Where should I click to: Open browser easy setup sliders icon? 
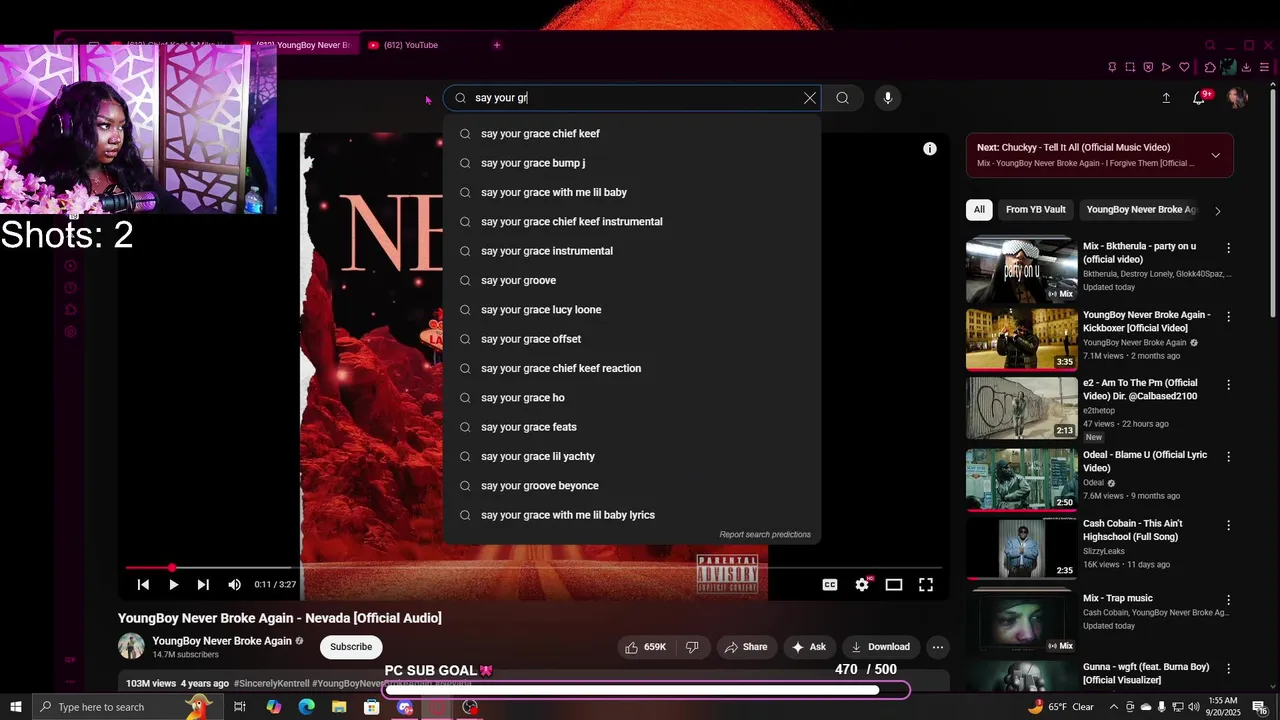click(1265, 67)
